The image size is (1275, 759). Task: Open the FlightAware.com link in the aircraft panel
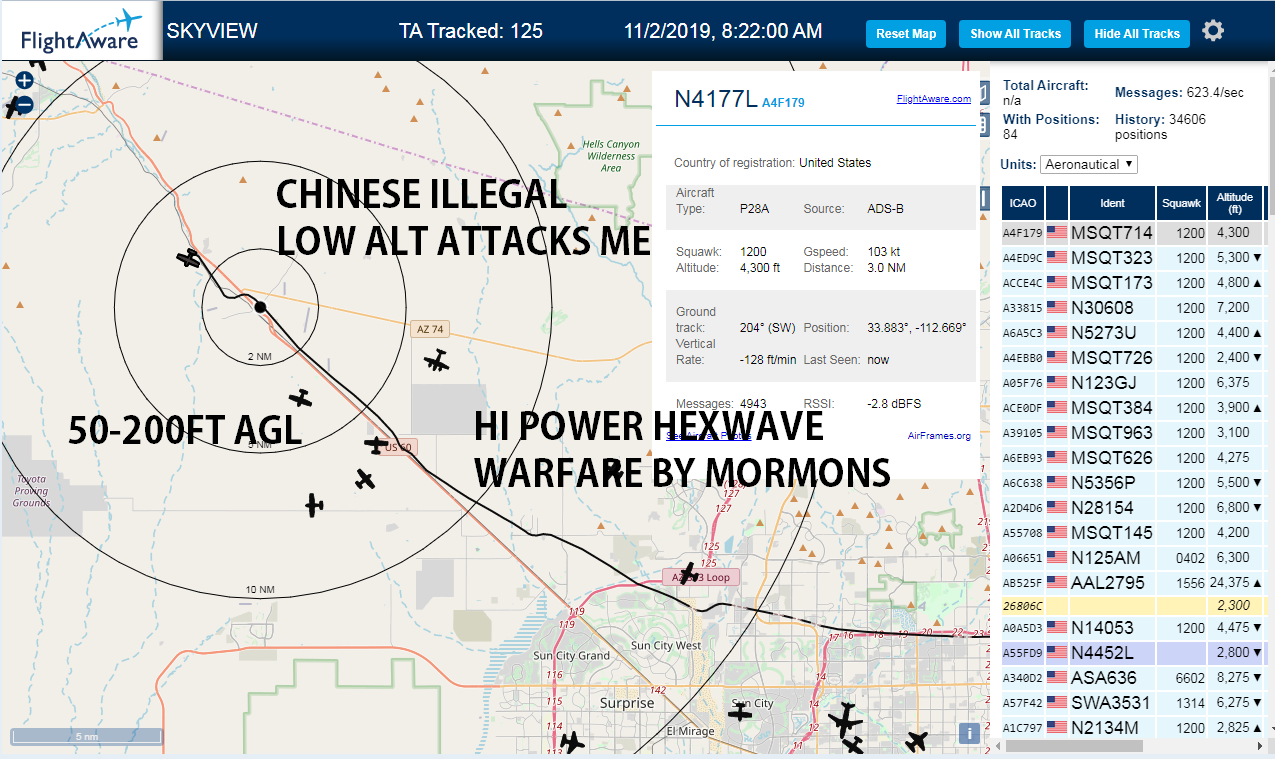[934, 99]
